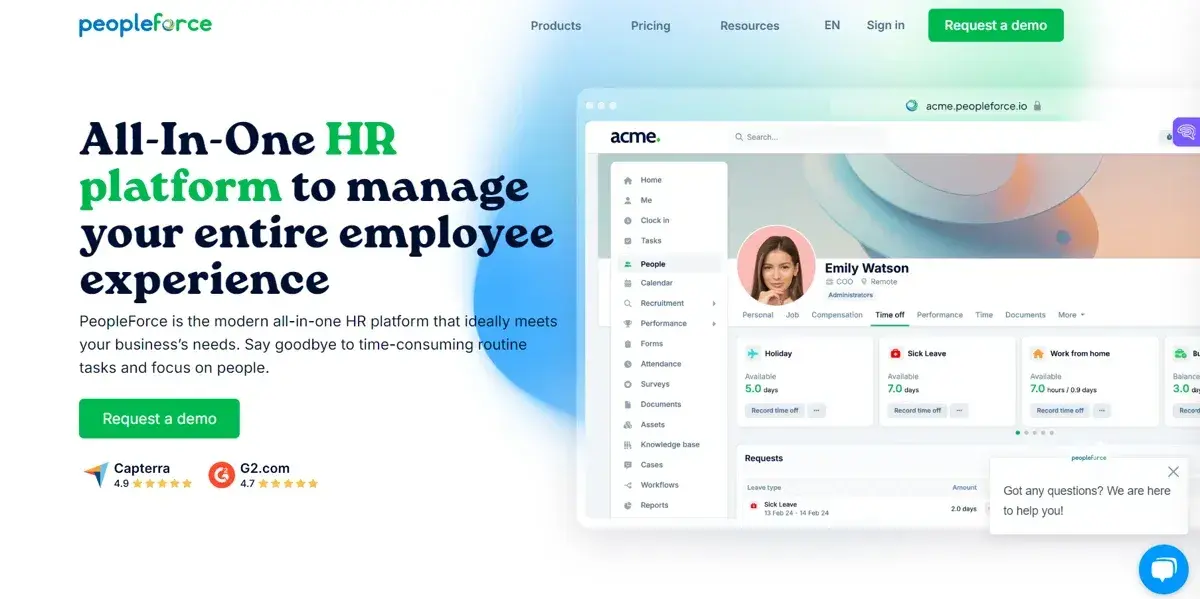This screenshot has width=1200, height=599.
Task: Open the More dropdown on Emily's profile
Action: (x=1070, y=314)
